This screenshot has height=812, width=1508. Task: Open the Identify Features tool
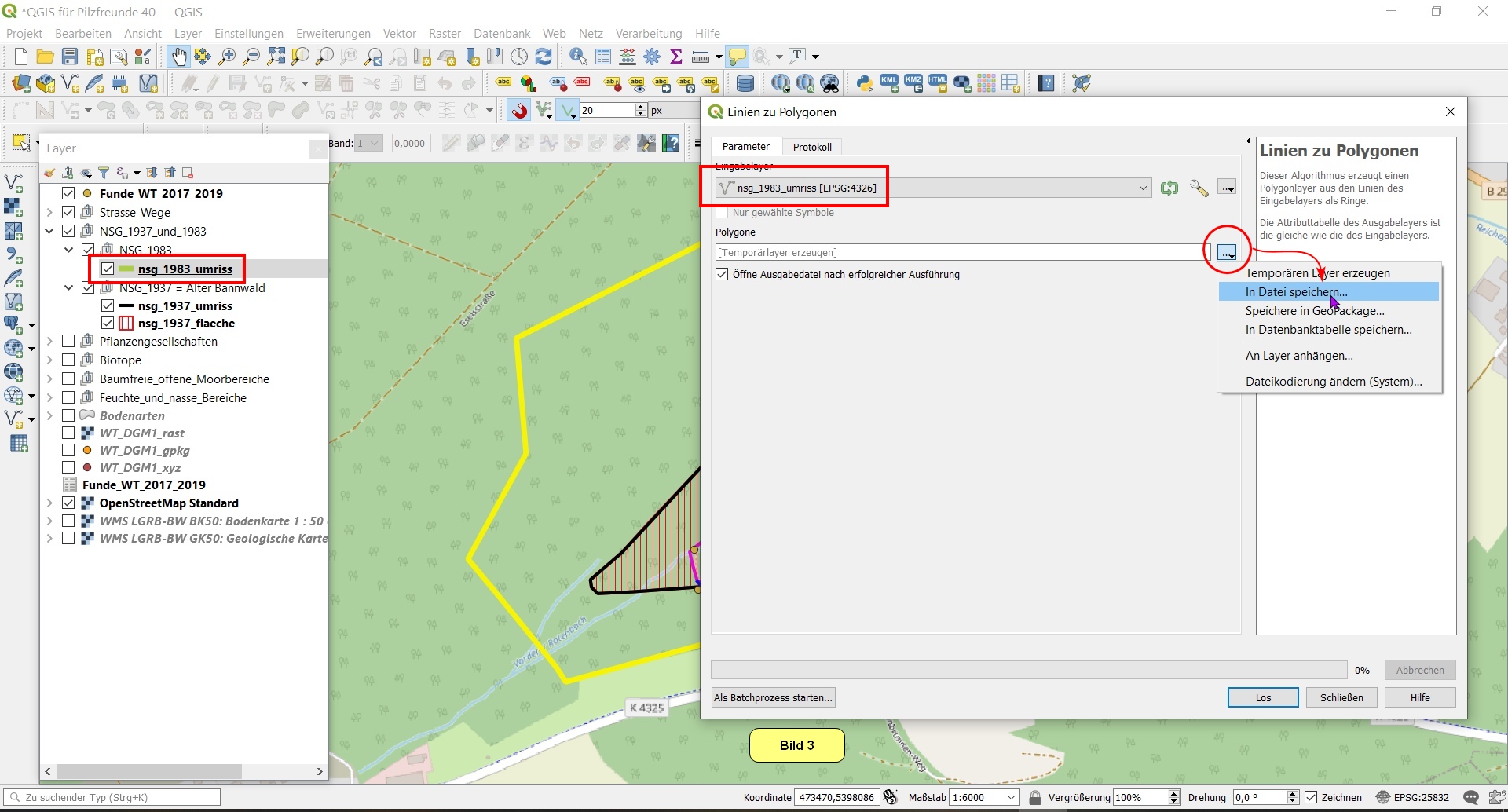578,57
